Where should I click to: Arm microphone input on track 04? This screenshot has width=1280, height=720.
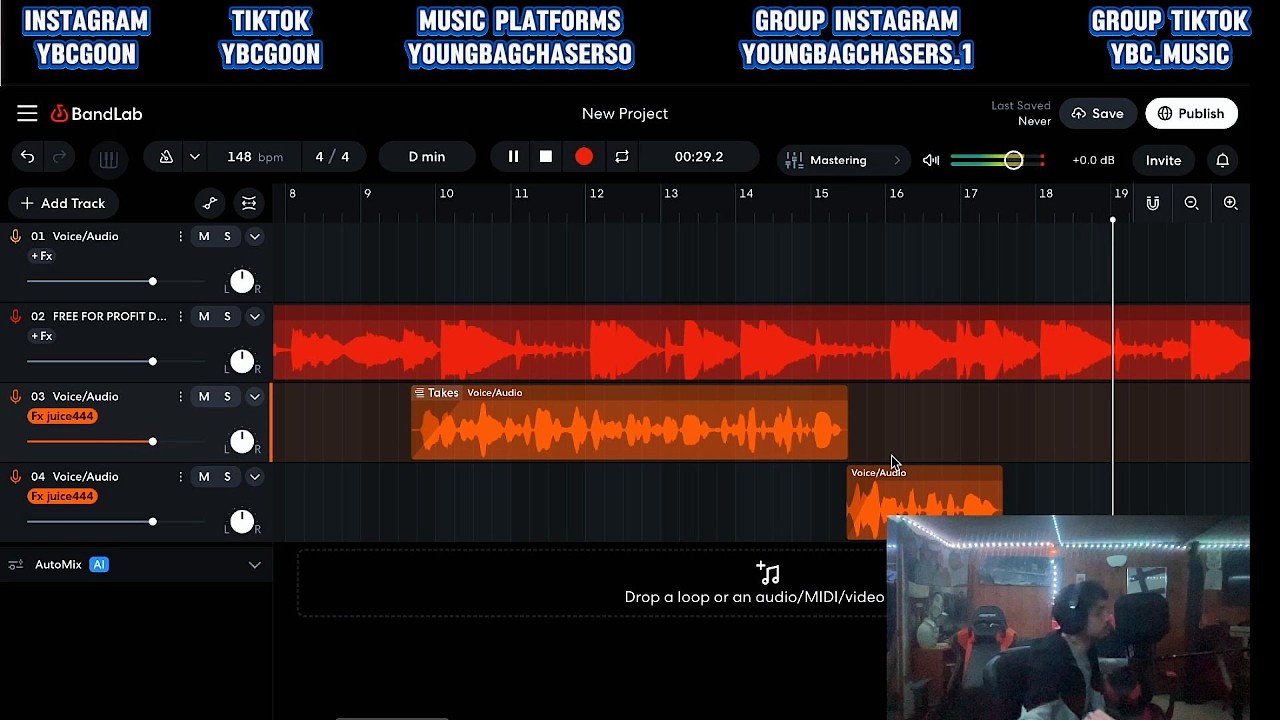pyautogui.click(x=15, y=476)
